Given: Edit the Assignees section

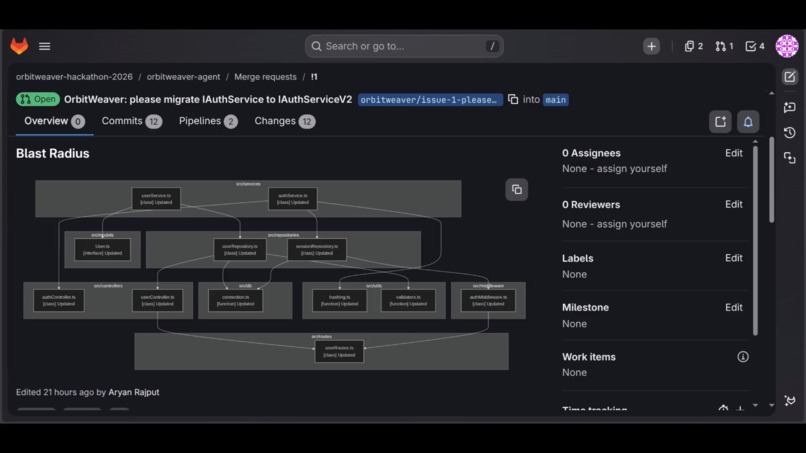Looking at the screenshot, I should pos(734,153).
